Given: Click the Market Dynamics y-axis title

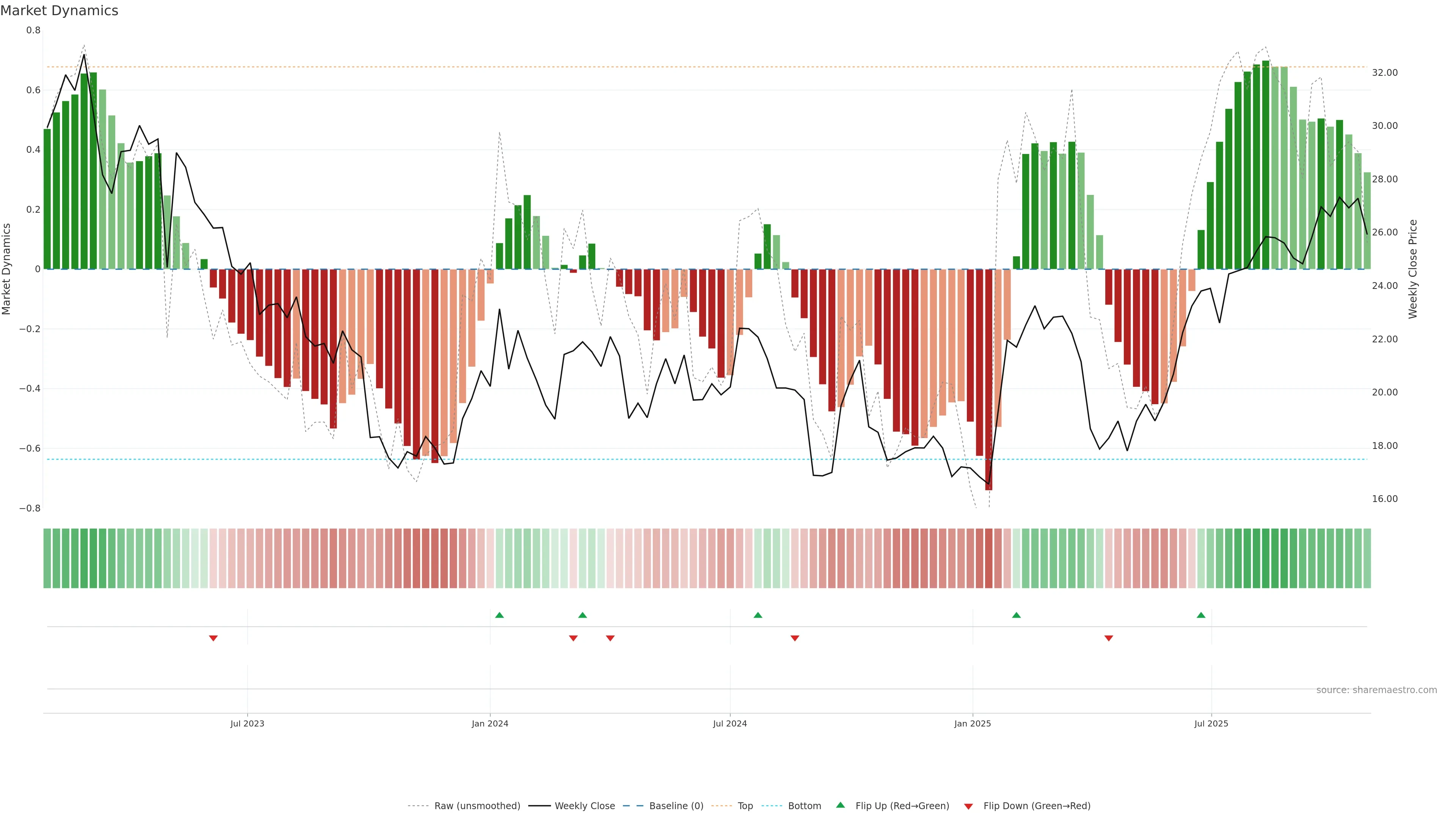Looking at the screenshot, I should [7, 269].
